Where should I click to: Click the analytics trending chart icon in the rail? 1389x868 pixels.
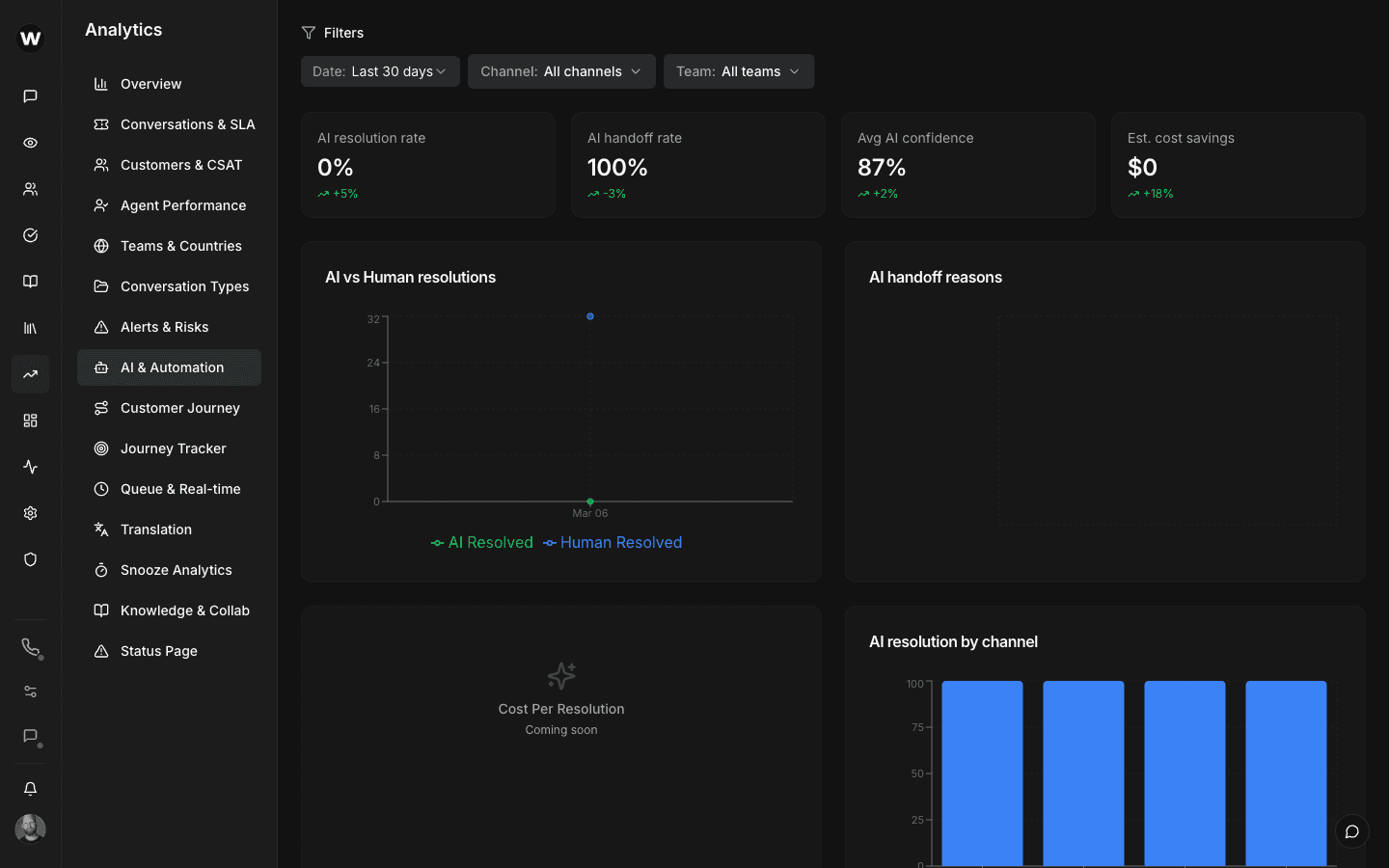(x=29, y=374)
